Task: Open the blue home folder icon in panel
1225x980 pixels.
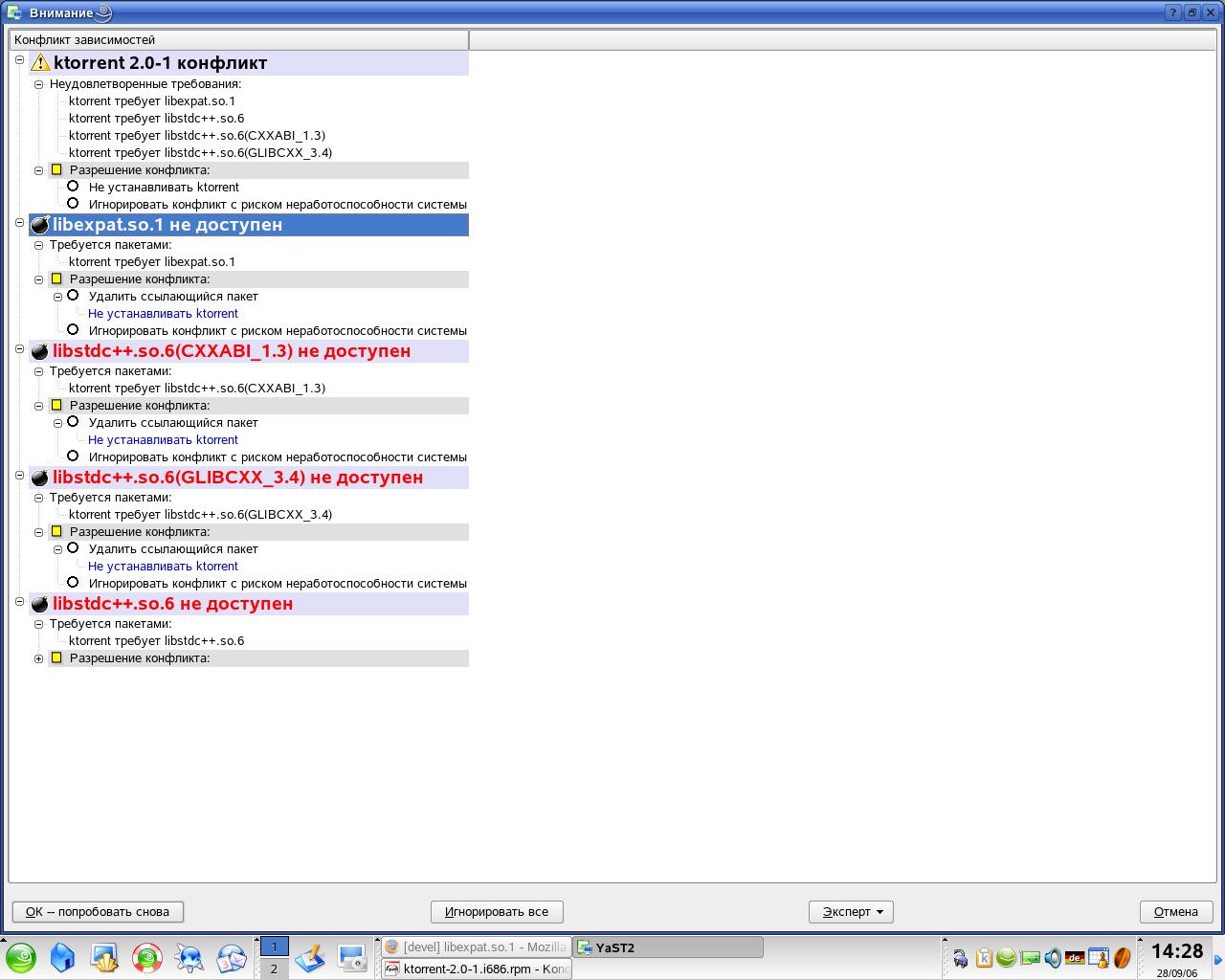Action: [x=62, y=958]
